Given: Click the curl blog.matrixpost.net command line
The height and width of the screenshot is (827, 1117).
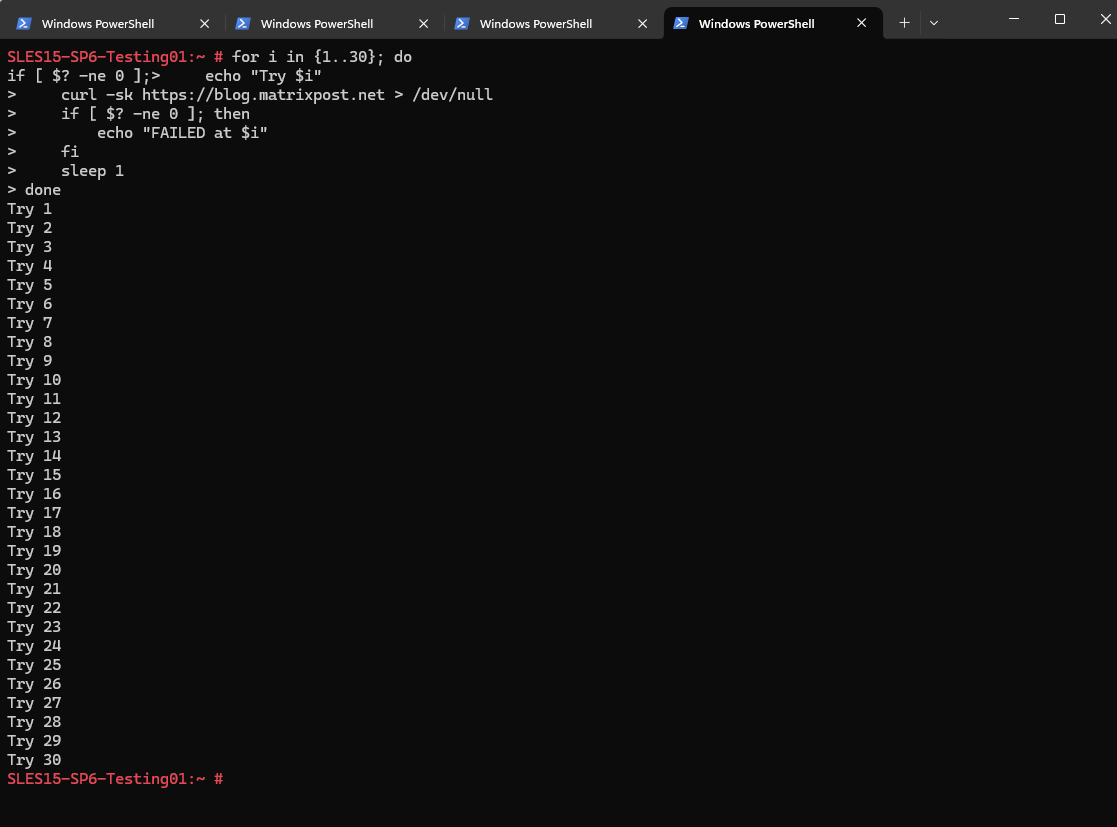Looking at the screenshot, I should (x=276, y=95).
